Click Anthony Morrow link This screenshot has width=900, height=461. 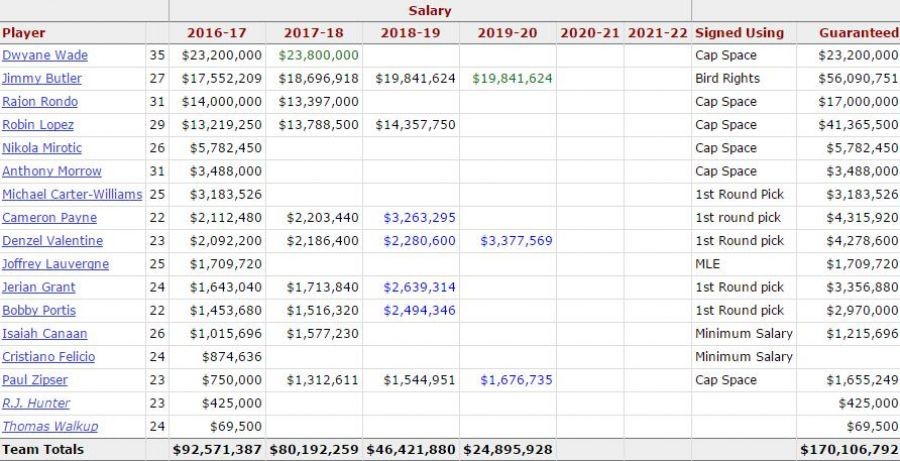46,171
